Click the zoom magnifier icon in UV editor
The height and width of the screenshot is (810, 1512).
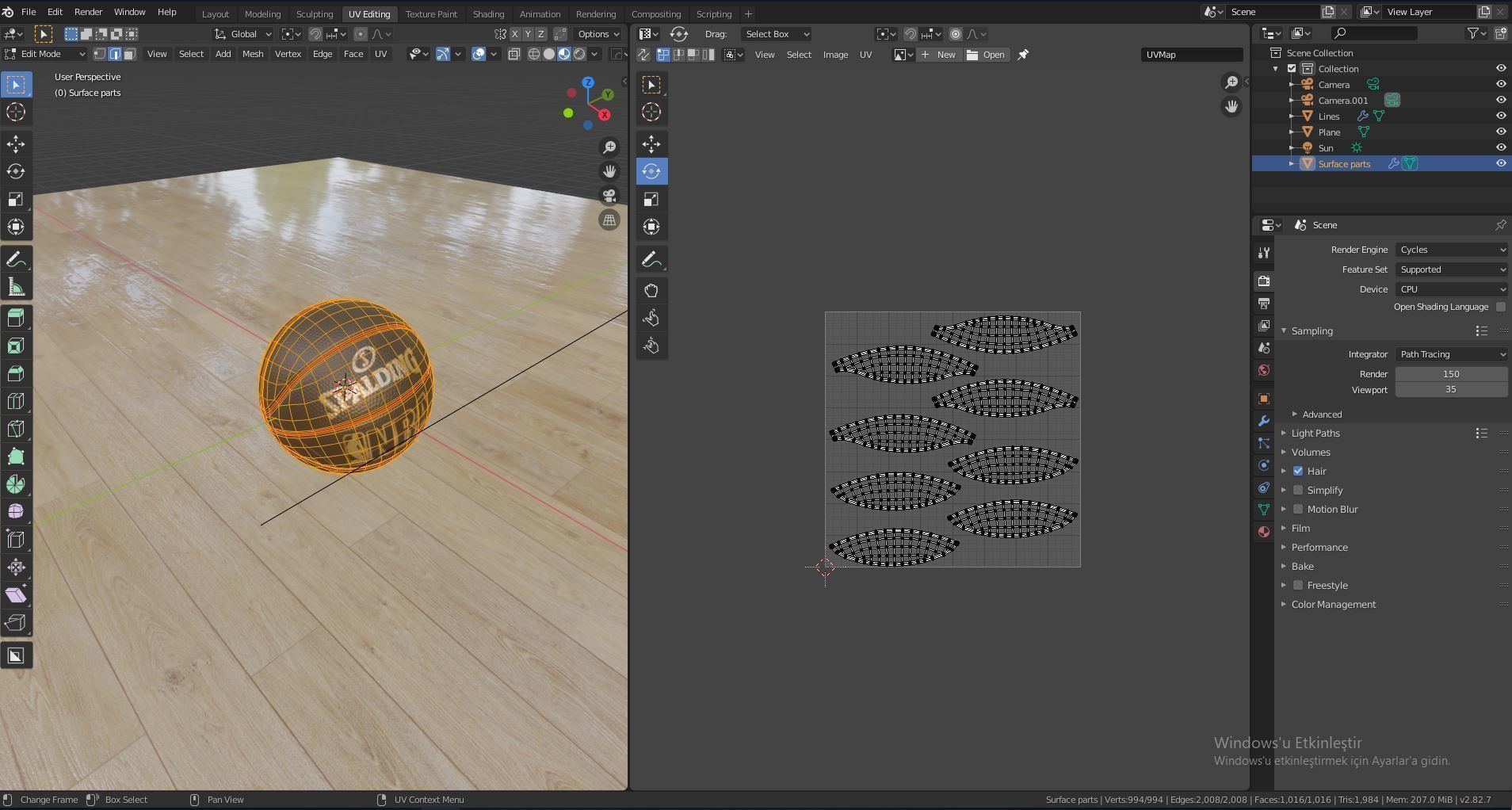[1231, 82]
